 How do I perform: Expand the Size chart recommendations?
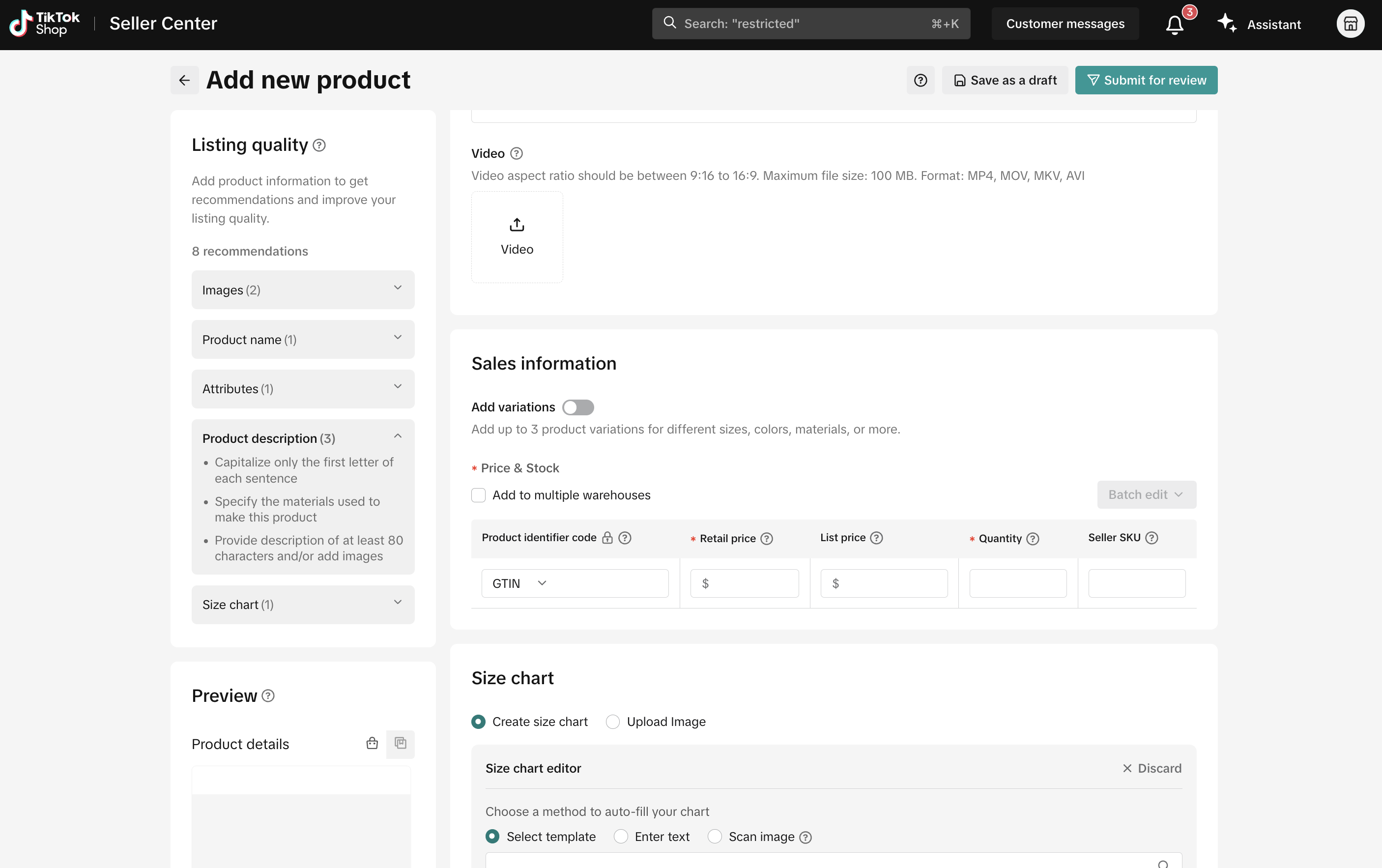pyautogui.click(x=302, y=605)
